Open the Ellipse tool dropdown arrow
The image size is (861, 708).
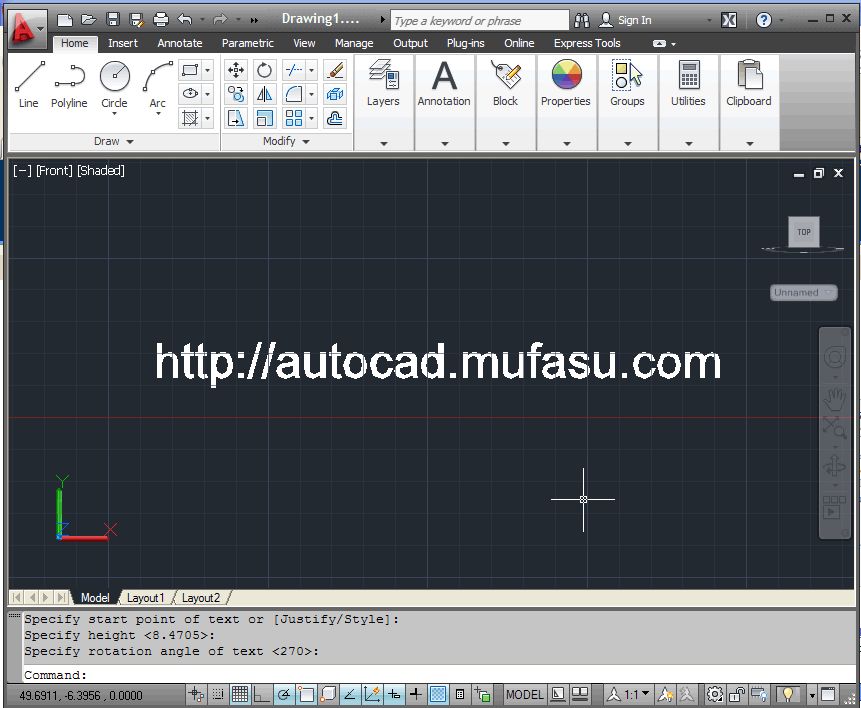[208, 93]
